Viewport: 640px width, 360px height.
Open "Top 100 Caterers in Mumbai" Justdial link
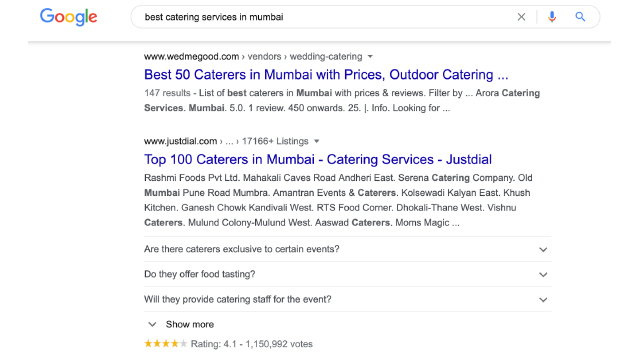[x=318, y=160]
